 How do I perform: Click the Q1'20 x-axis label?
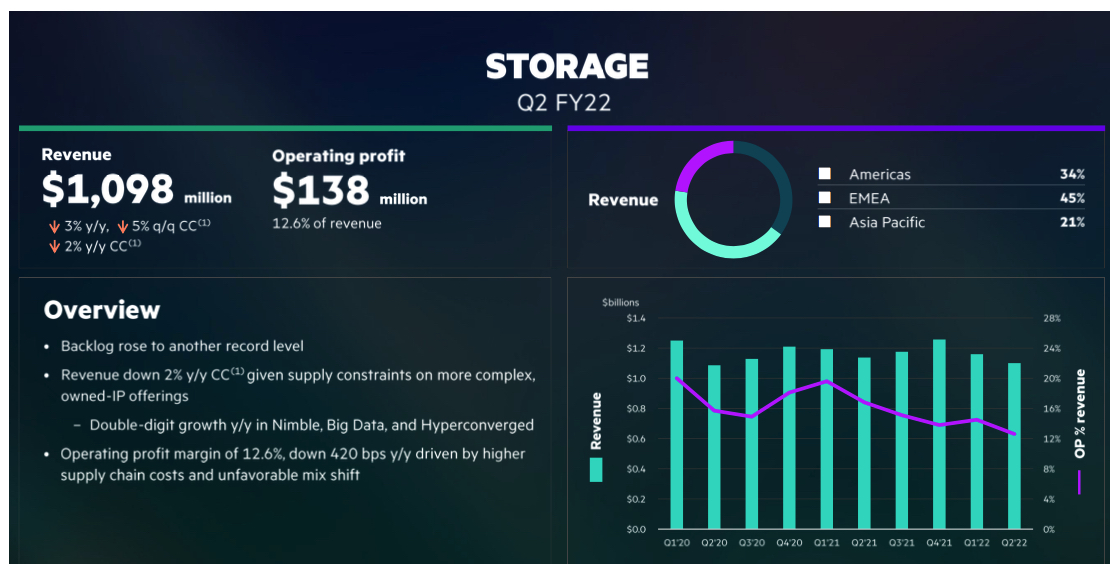click(676, 543)
